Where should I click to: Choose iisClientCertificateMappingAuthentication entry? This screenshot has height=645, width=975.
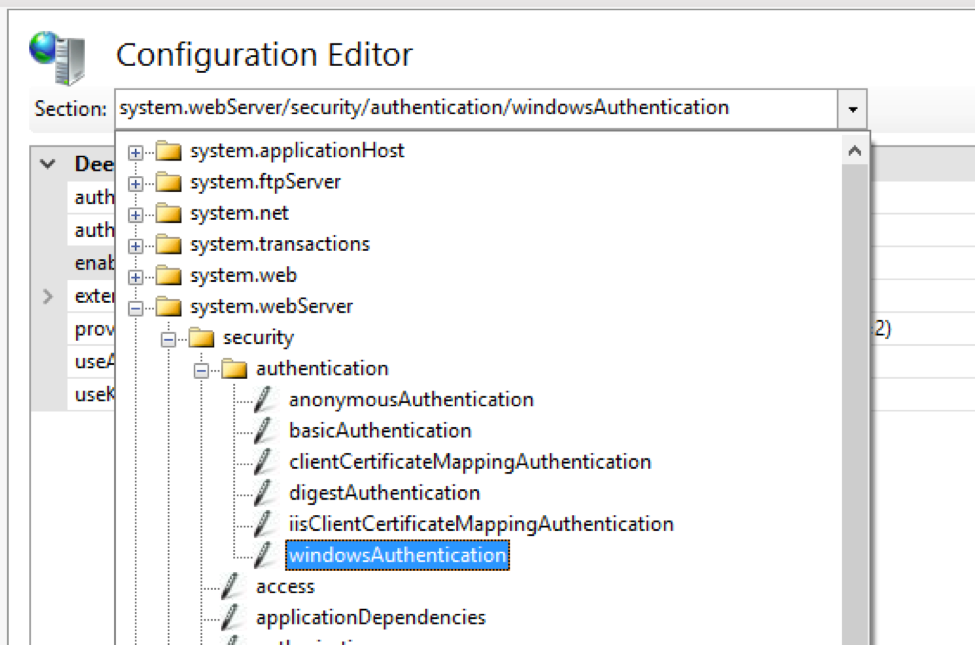tap(481, 524)
